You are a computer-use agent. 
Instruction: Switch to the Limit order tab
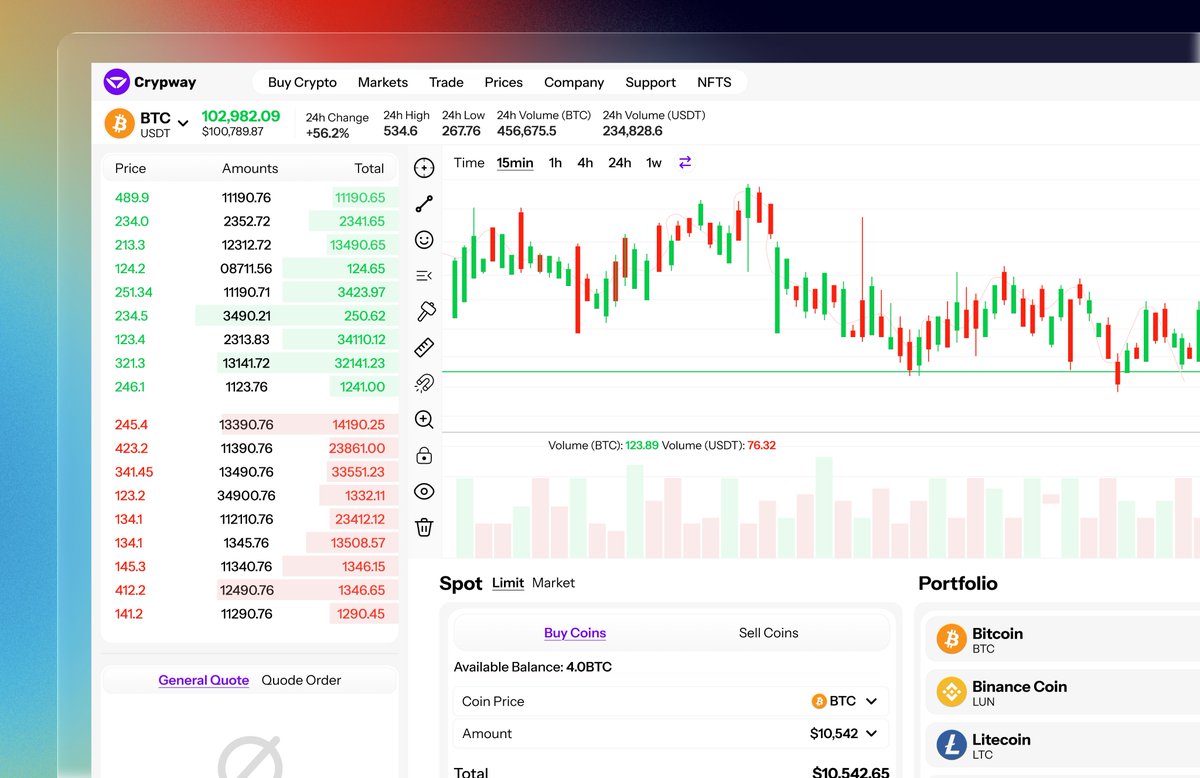click(508, 583)
